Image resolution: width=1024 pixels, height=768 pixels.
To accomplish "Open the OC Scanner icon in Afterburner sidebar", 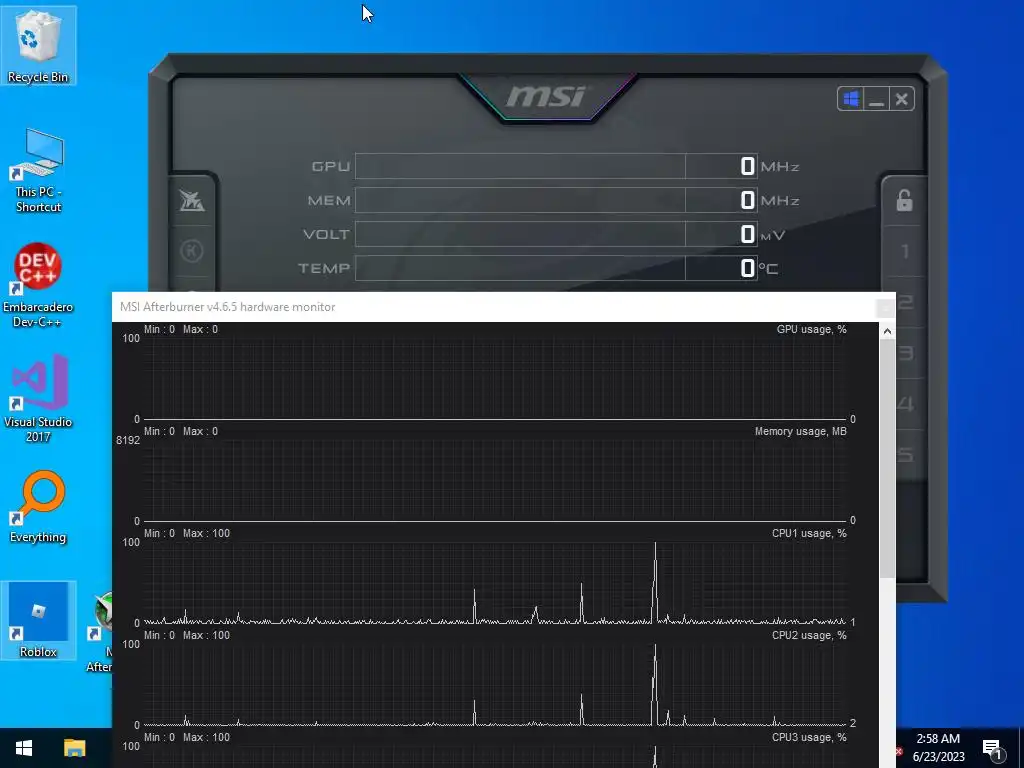I will (192, 200).
